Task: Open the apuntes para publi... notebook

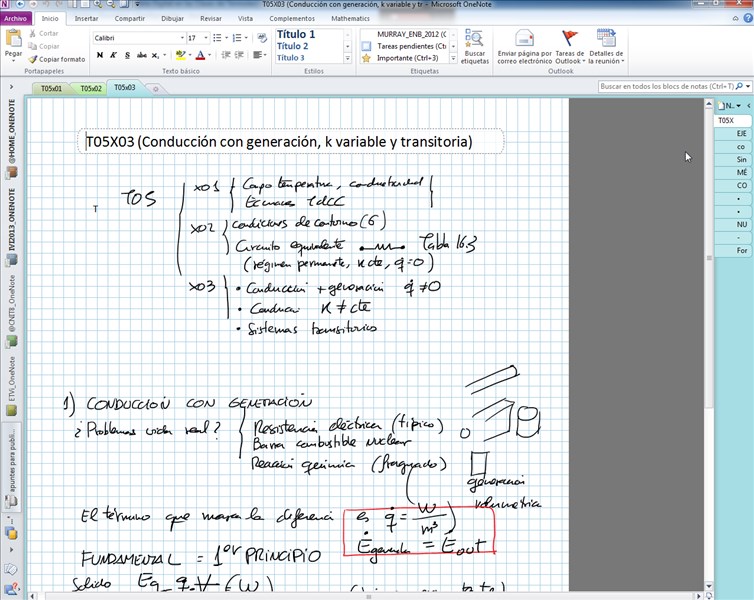Action: (x=11, y=466)
